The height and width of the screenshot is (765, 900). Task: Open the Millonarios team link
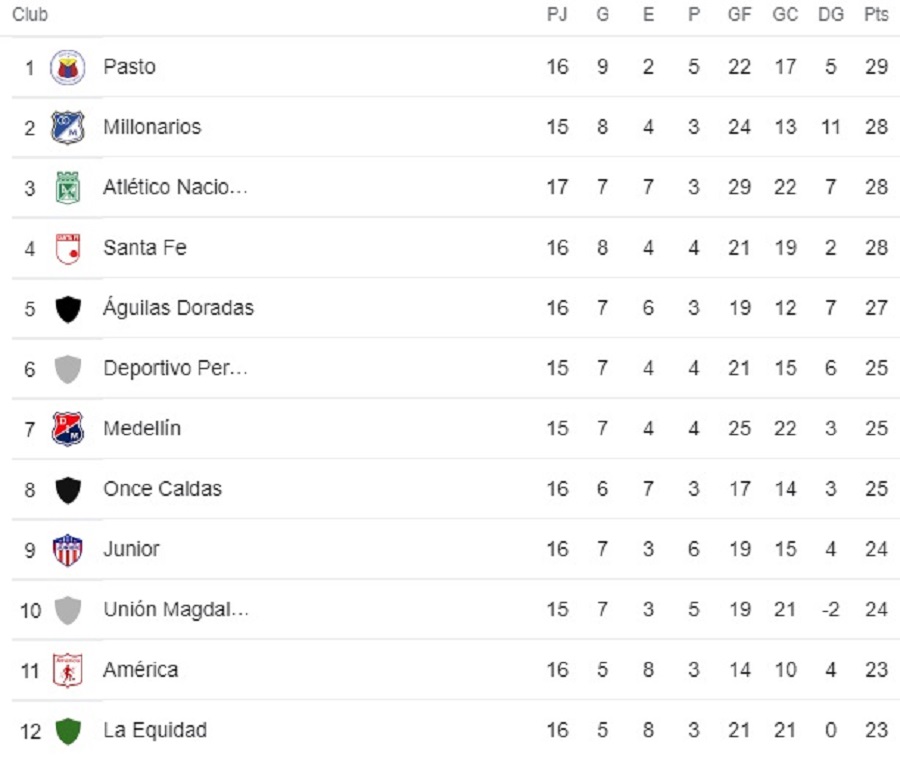coord(152,127)
